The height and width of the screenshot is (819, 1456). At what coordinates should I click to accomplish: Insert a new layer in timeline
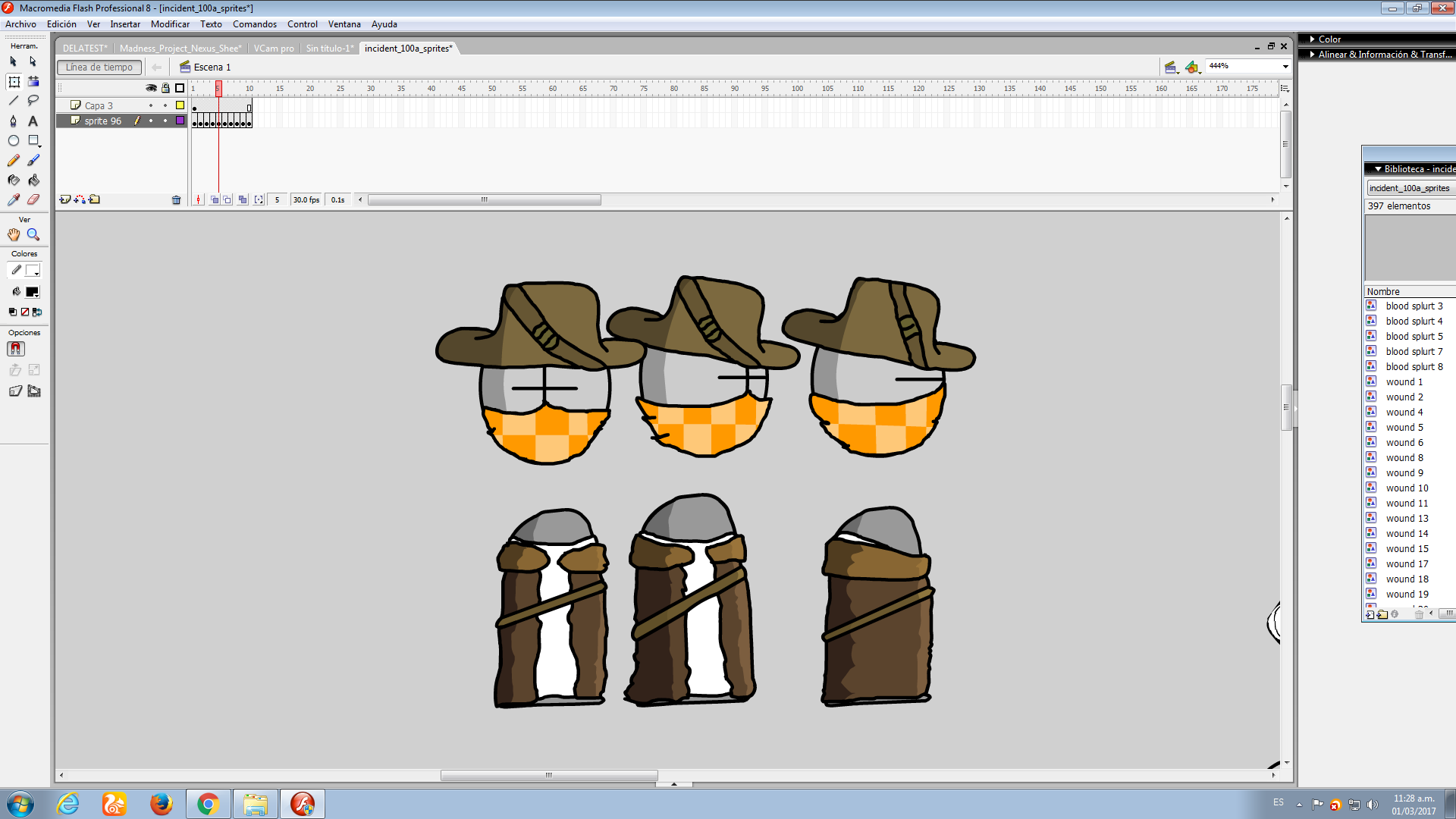tap(65, 199)
